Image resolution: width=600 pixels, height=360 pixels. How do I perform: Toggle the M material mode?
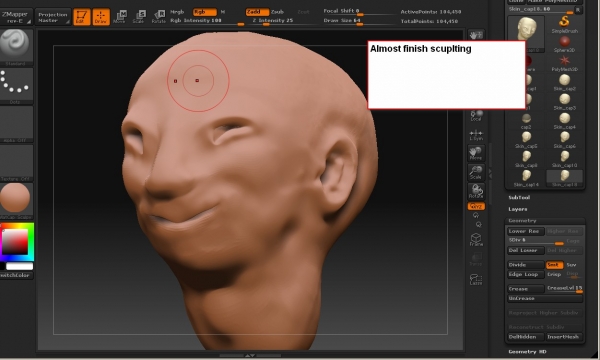[x=223, y=12]
